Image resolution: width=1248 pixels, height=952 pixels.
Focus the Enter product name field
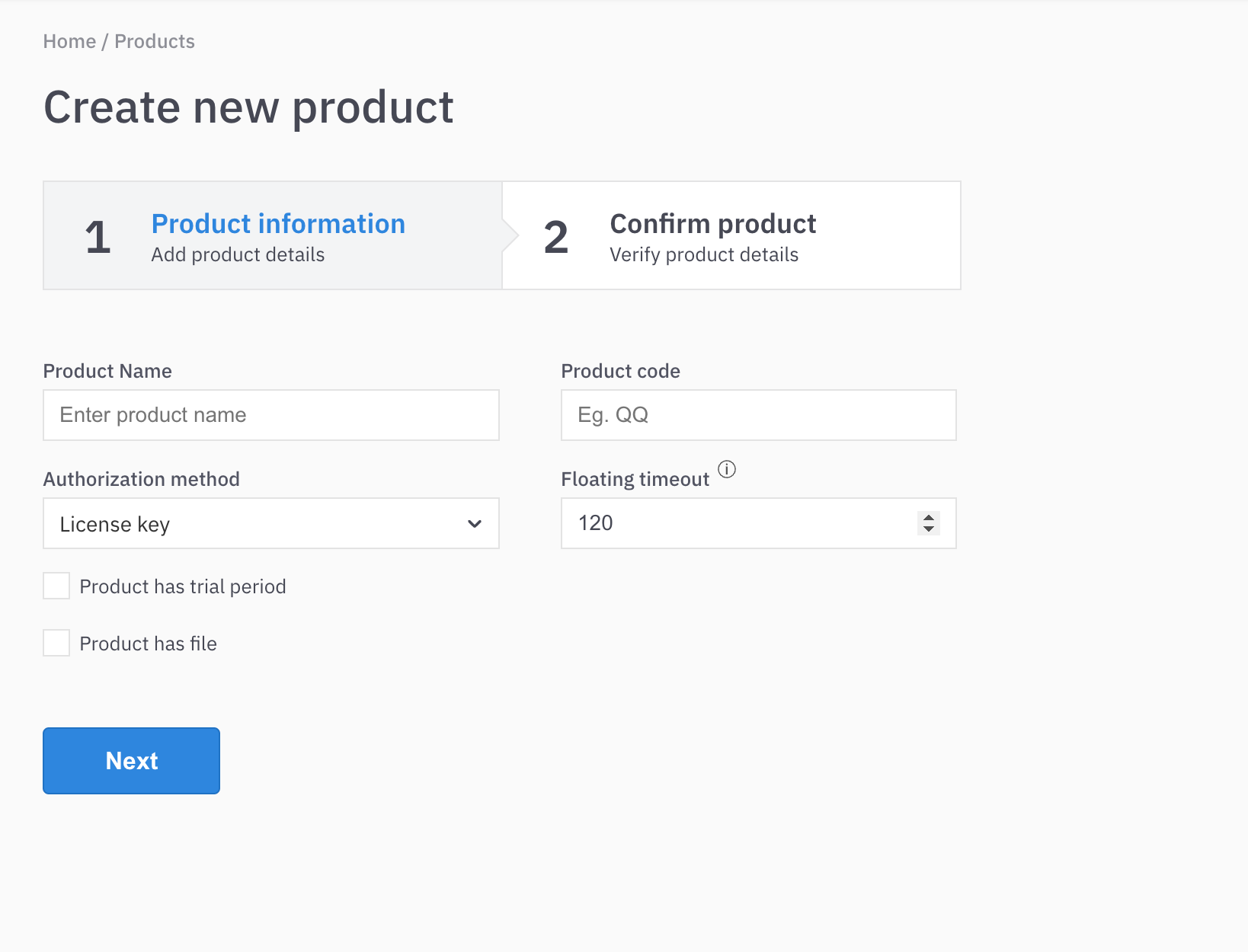[270, 415]
